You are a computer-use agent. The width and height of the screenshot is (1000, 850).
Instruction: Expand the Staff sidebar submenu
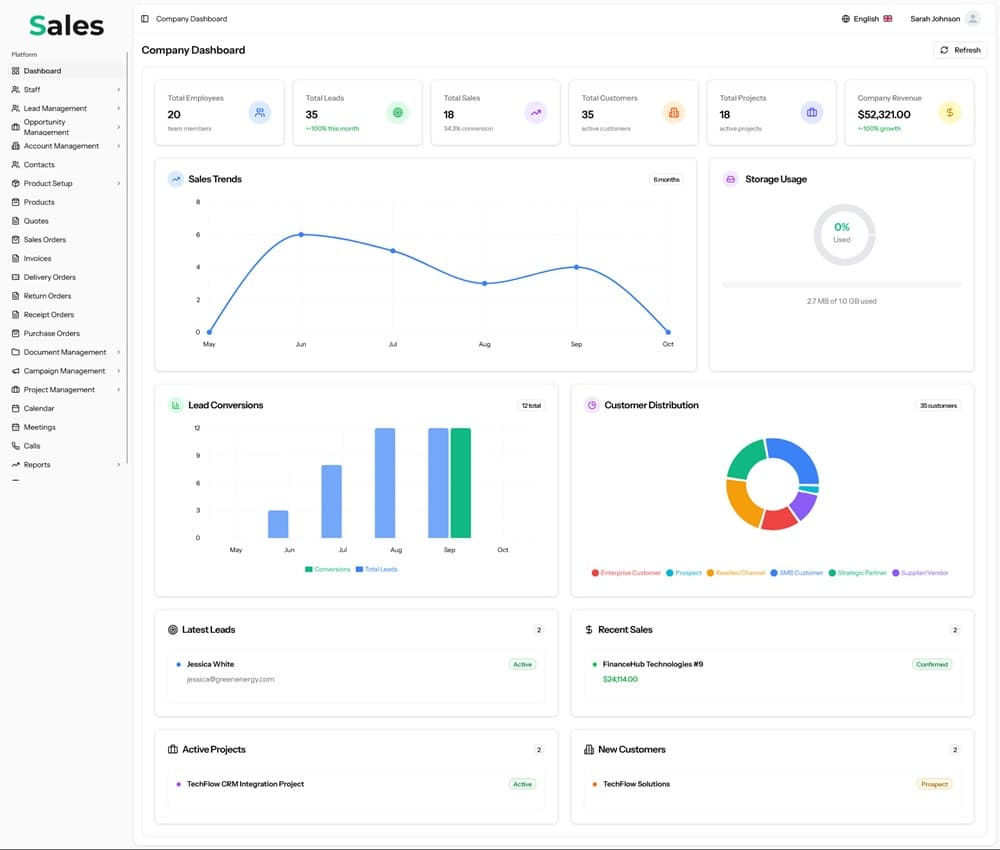(x=118, y=90)
